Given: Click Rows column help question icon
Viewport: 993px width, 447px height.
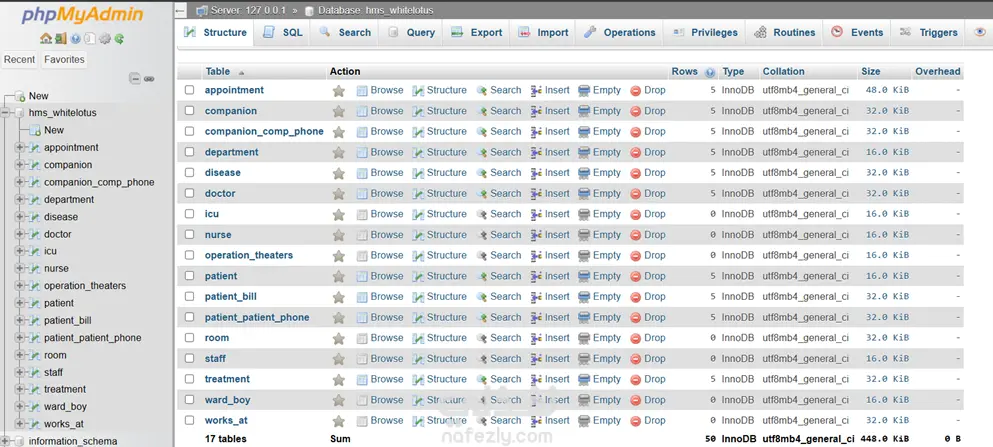Looking at the screenshot, I should click(x=710, y=72).
